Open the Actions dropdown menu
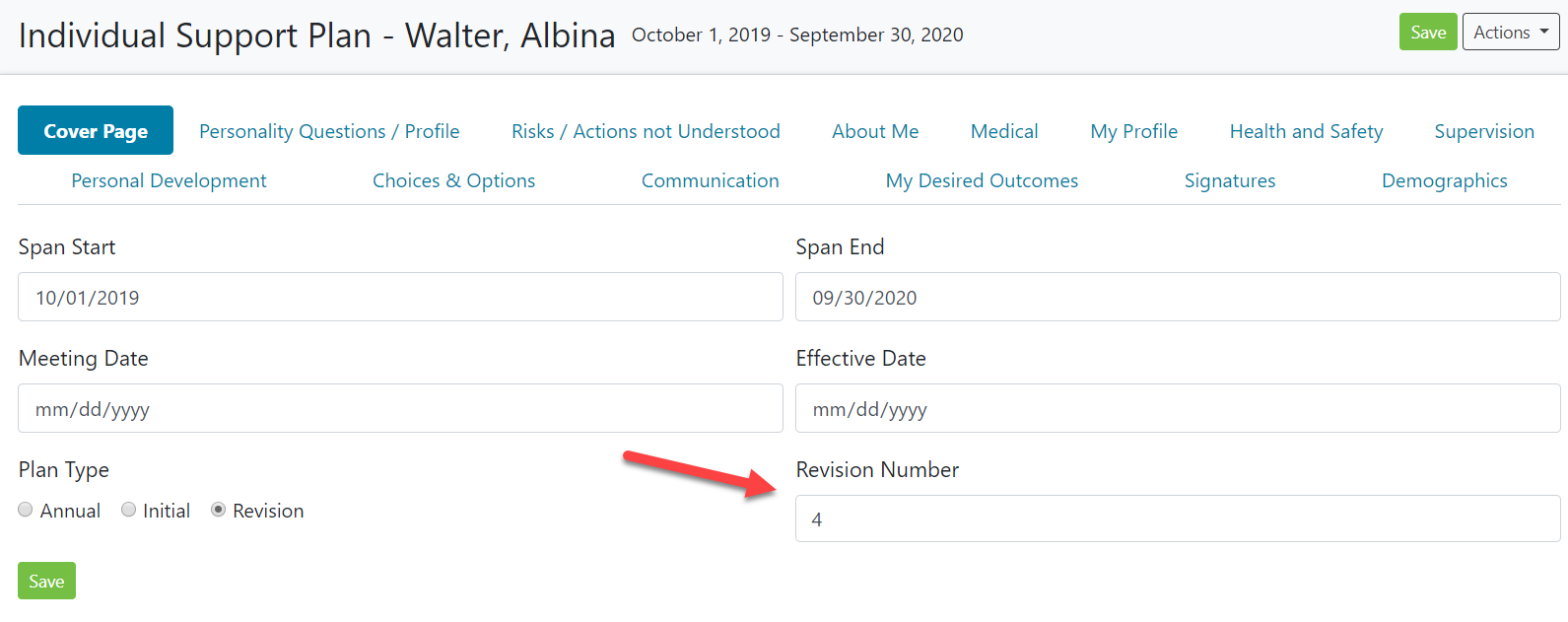Image resolution: width=1568 pixels, height=622 pixels. click(1510, 33)
